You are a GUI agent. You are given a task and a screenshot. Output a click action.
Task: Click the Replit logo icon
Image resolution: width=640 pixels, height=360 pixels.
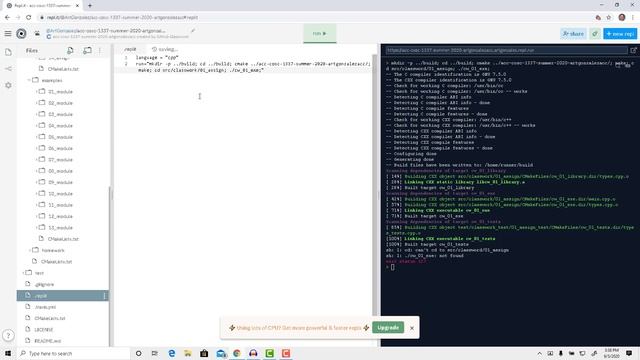click(x=21, y=33)
